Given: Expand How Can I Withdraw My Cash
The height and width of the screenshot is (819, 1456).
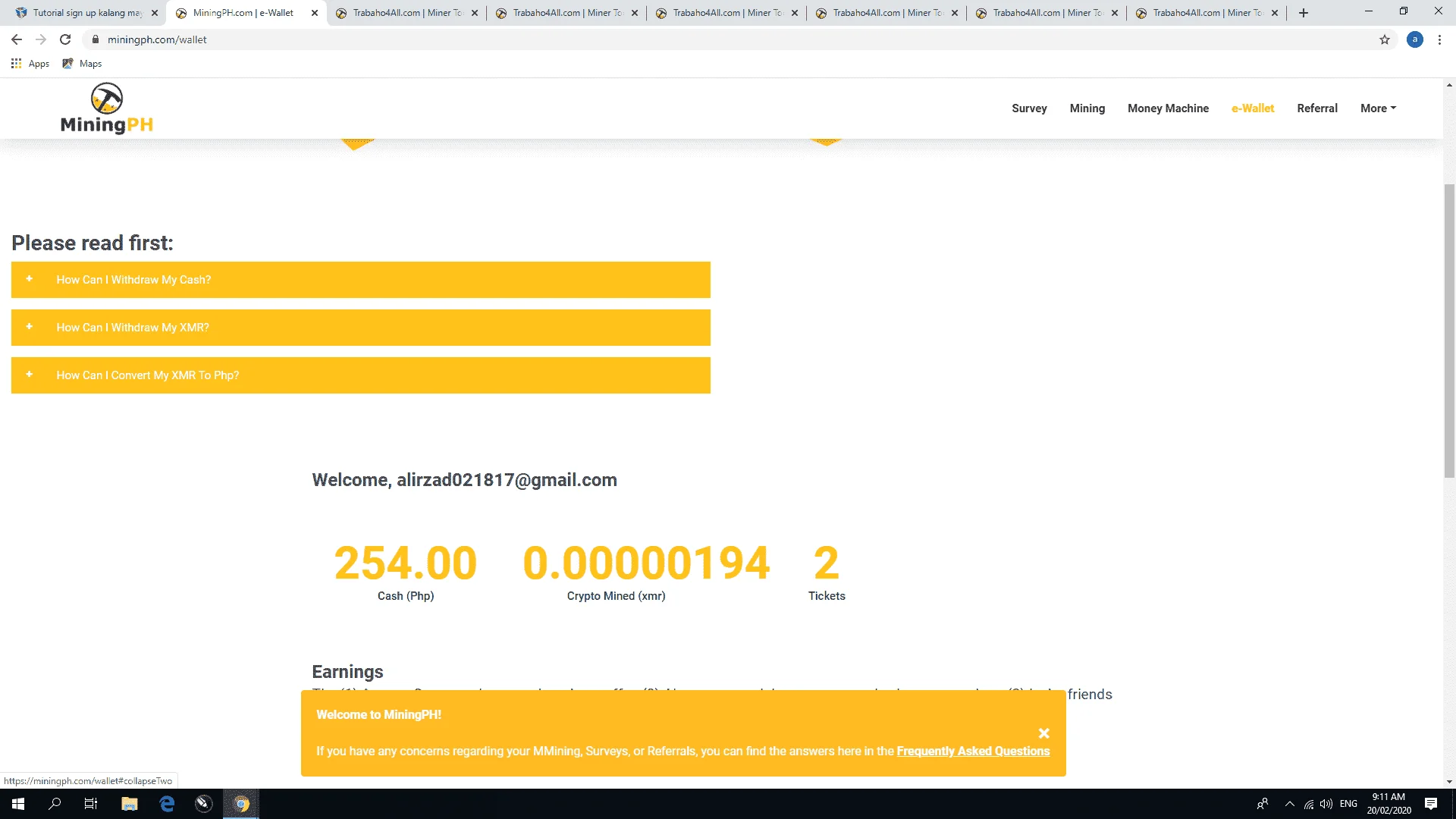Looking at the screenshot, I should point(361,280).
